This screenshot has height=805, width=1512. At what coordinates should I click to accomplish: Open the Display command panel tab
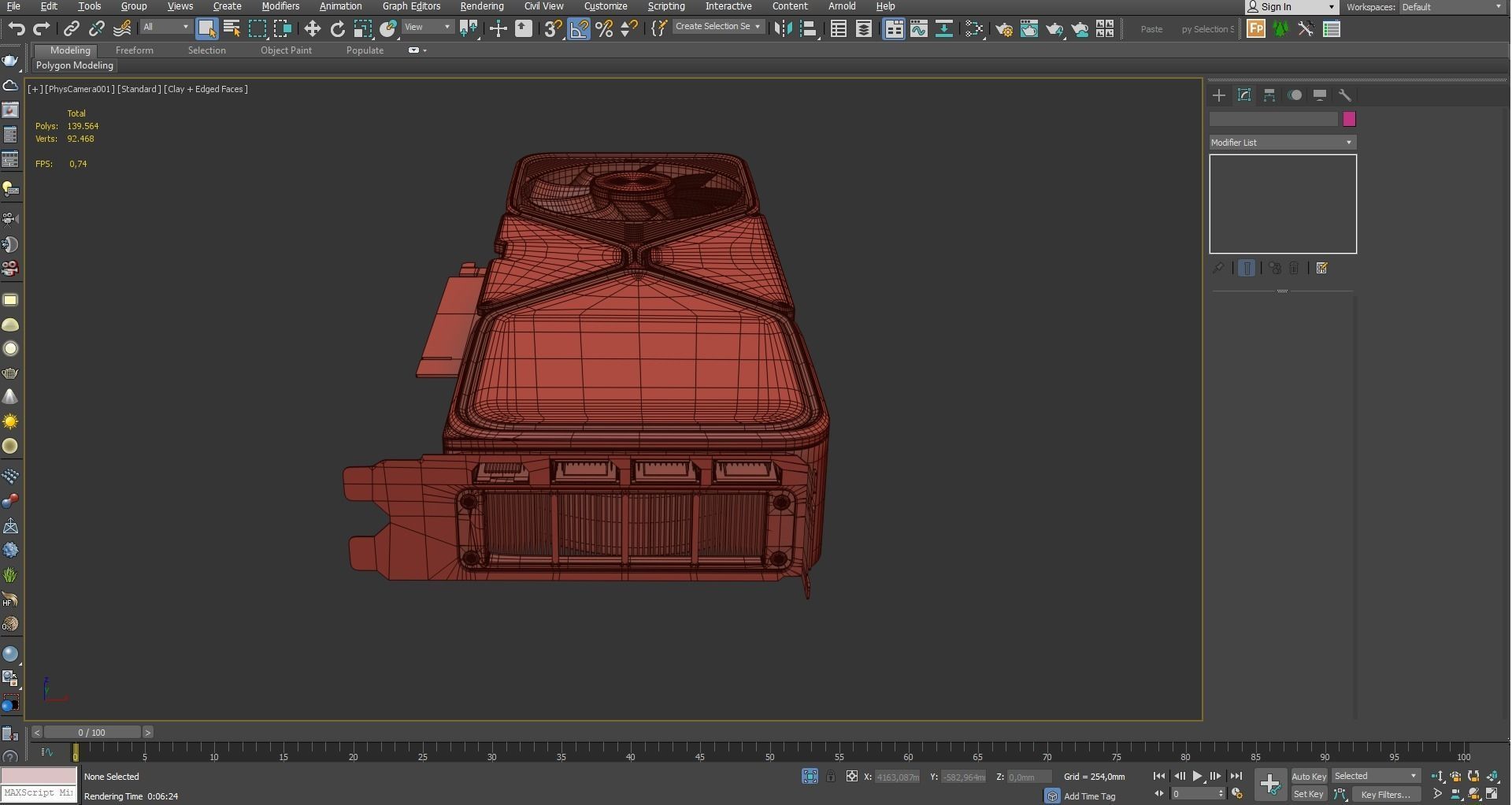(x=1320, y=95)
